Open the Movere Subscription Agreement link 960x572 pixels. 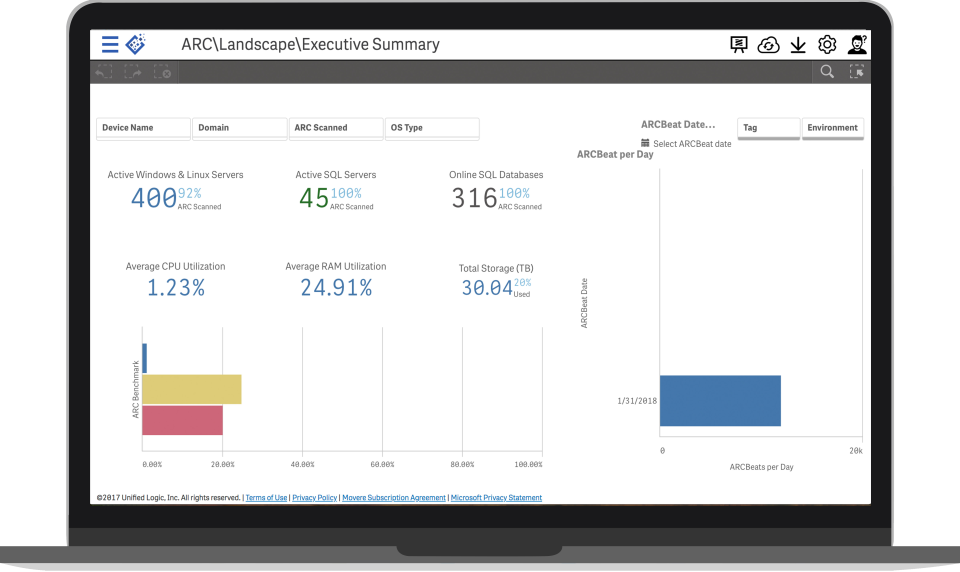click(394, 498)
